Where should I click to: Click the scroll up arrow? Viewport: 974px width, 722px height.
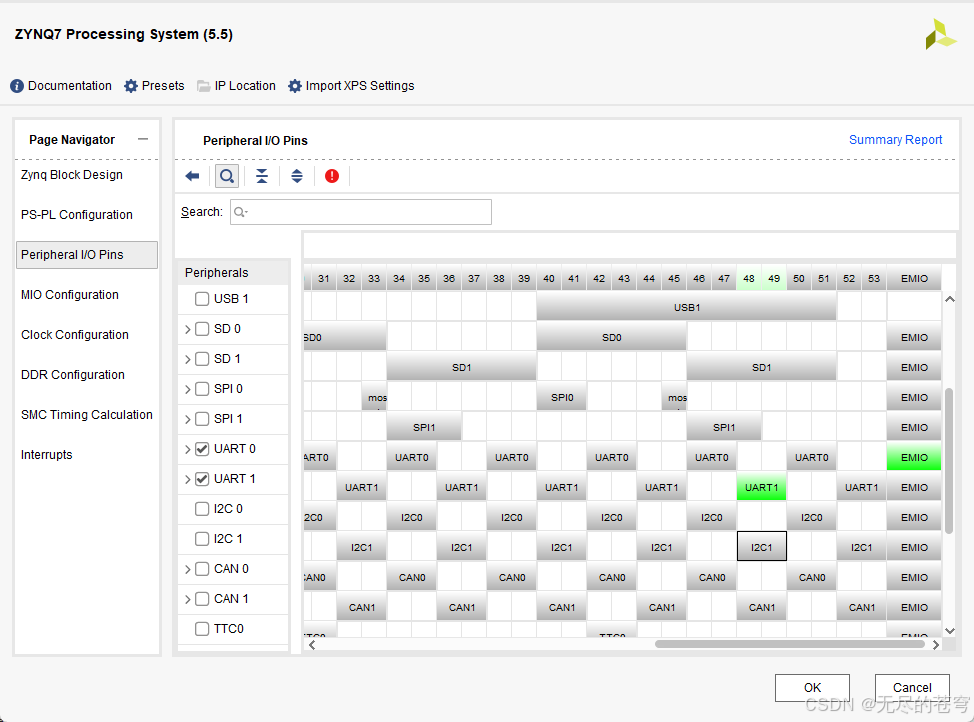coord(949,299)
